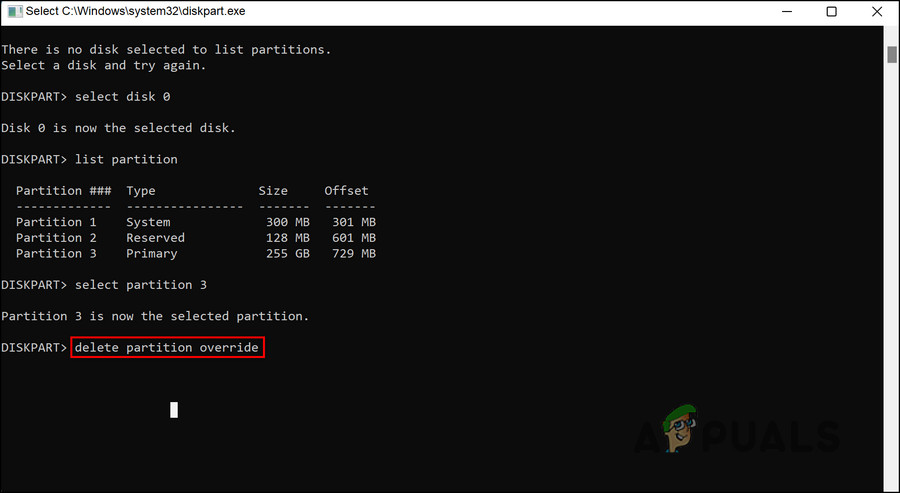900x493 pixels.
Task: Click the Partition 3 Primary row
Action: point(196,253)
